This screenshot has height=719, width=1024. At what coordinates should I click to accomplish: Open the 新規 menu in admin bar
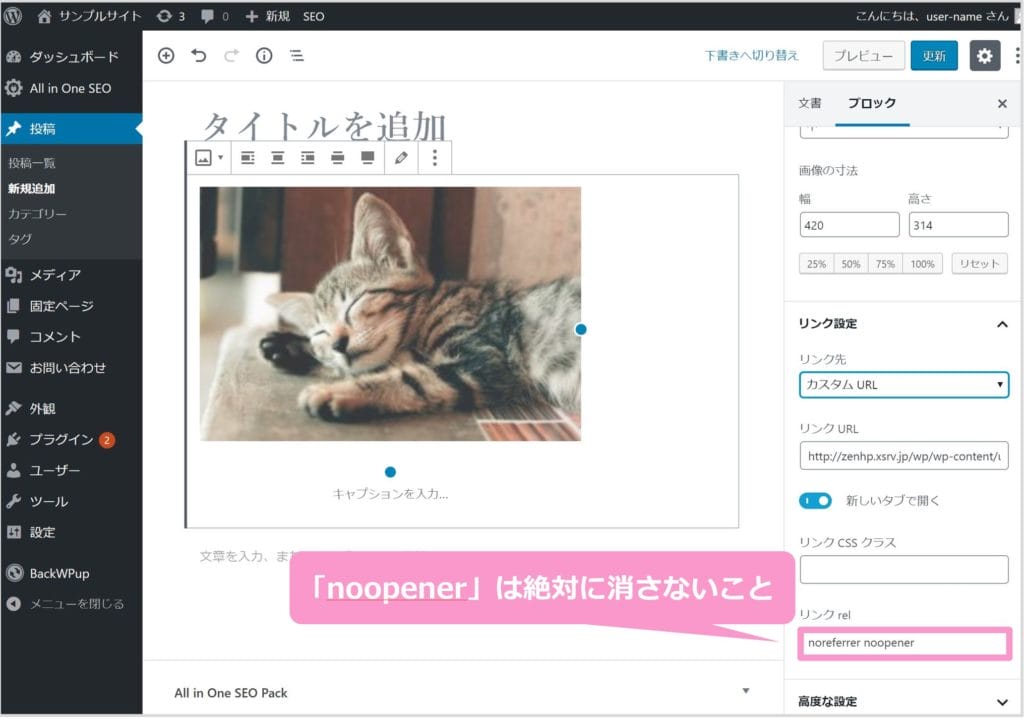coord(267,16)
